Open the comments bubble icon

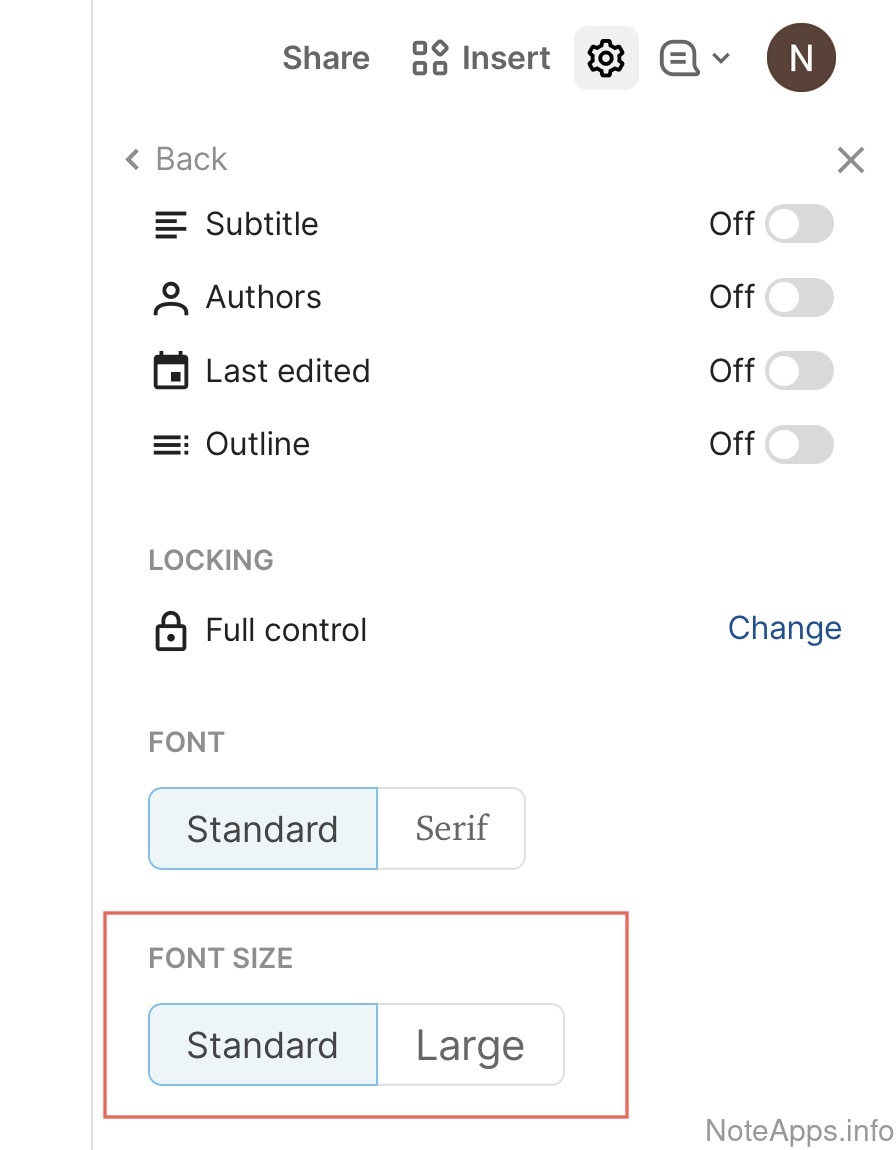coord(679,58)
